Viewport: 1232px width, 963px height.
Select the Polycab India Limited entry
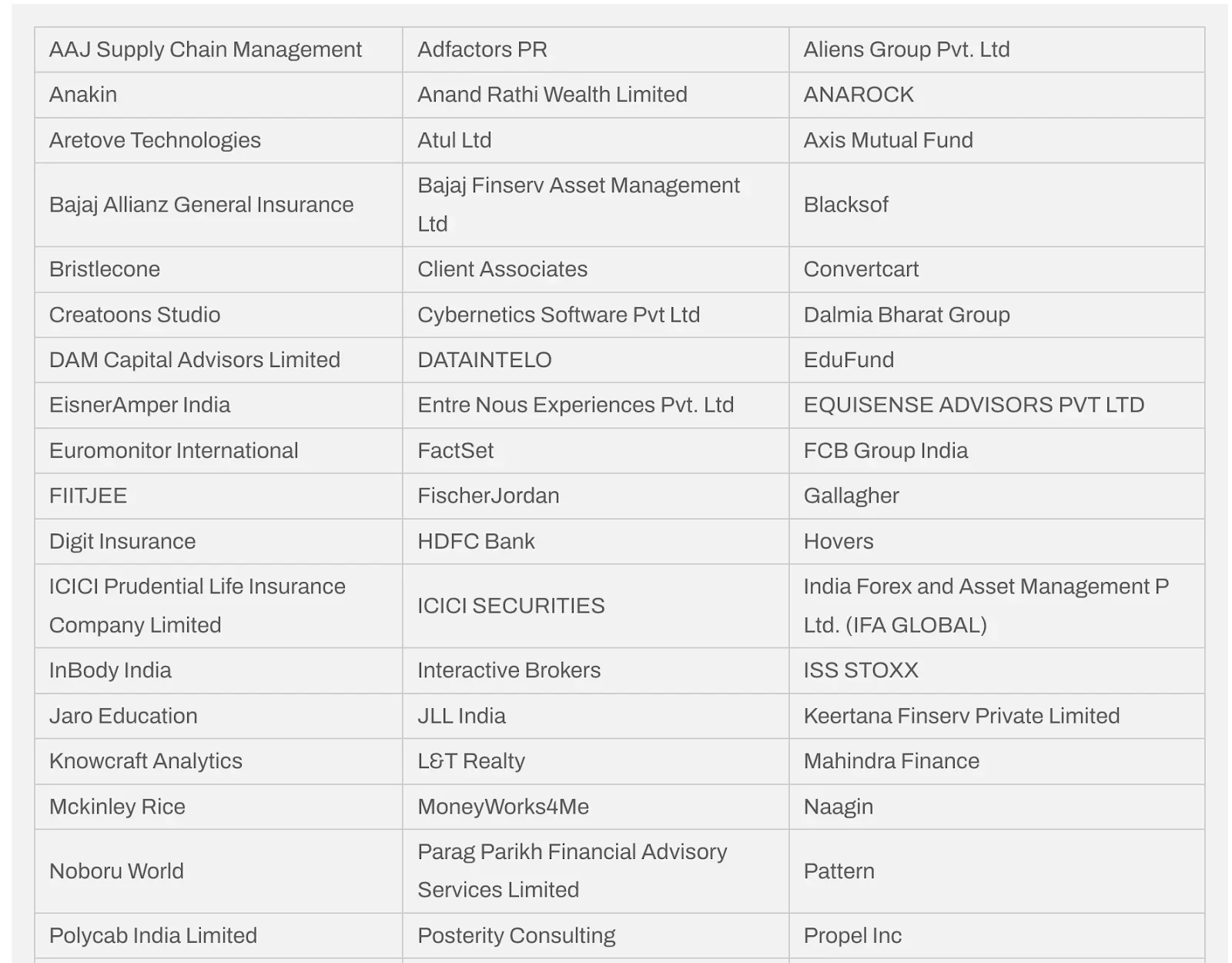pos(152,935)
